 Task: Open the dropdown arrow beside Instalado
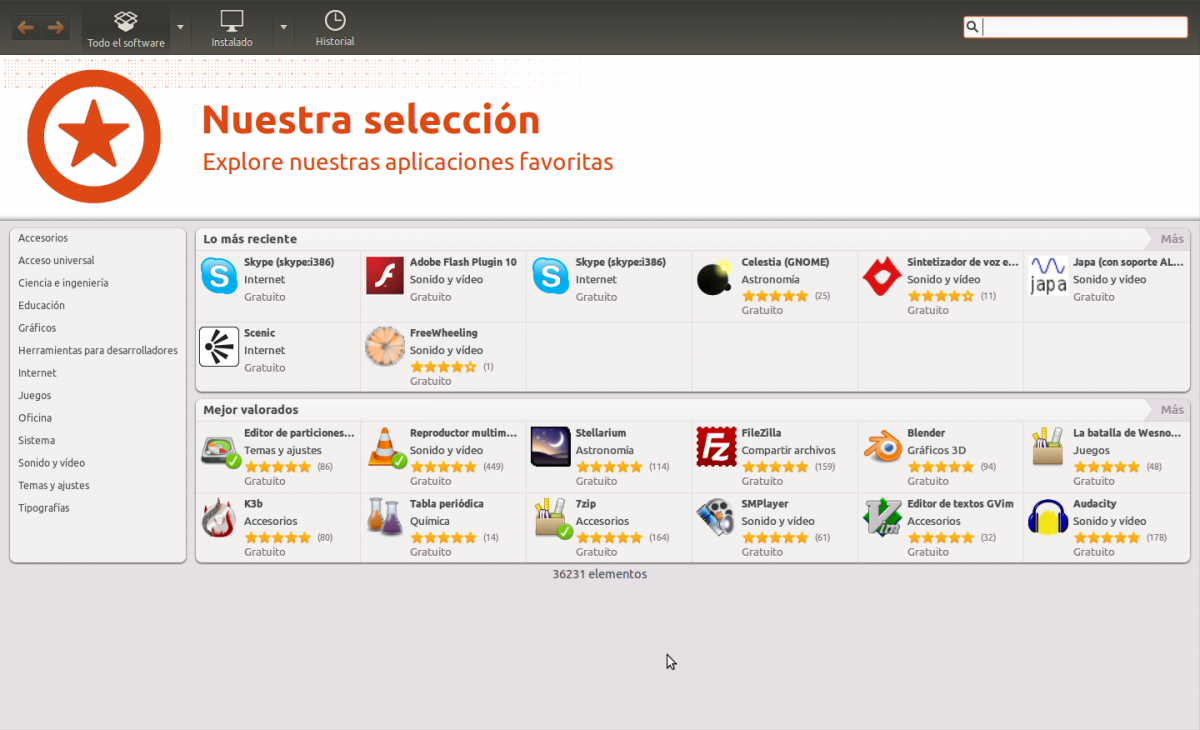point(283,27)
